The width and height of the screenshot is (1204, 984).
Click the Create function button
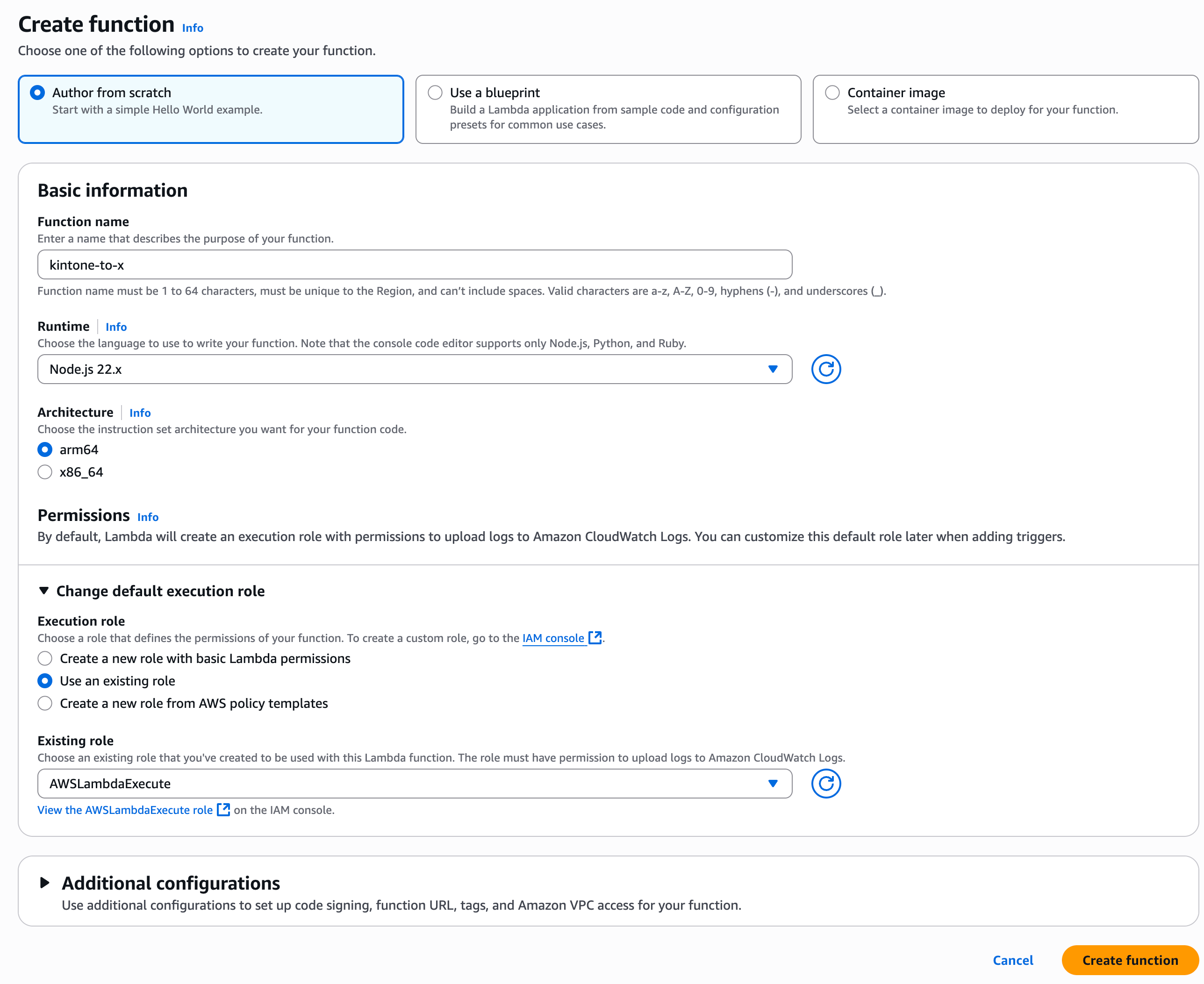click(1130, 960)
